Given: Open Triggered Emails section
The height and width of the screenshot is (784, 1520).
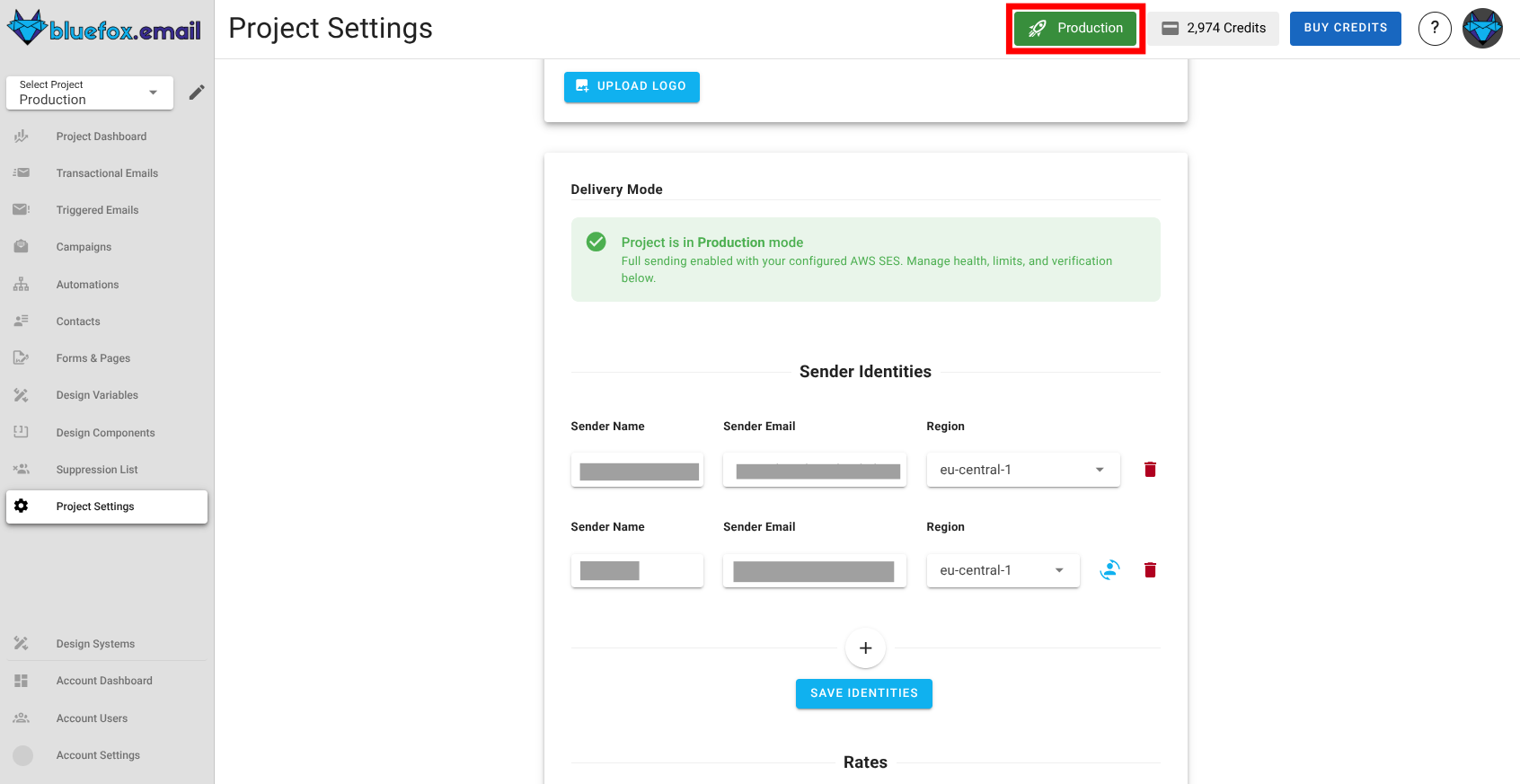Looking at the screenshot, I should 97,210.
